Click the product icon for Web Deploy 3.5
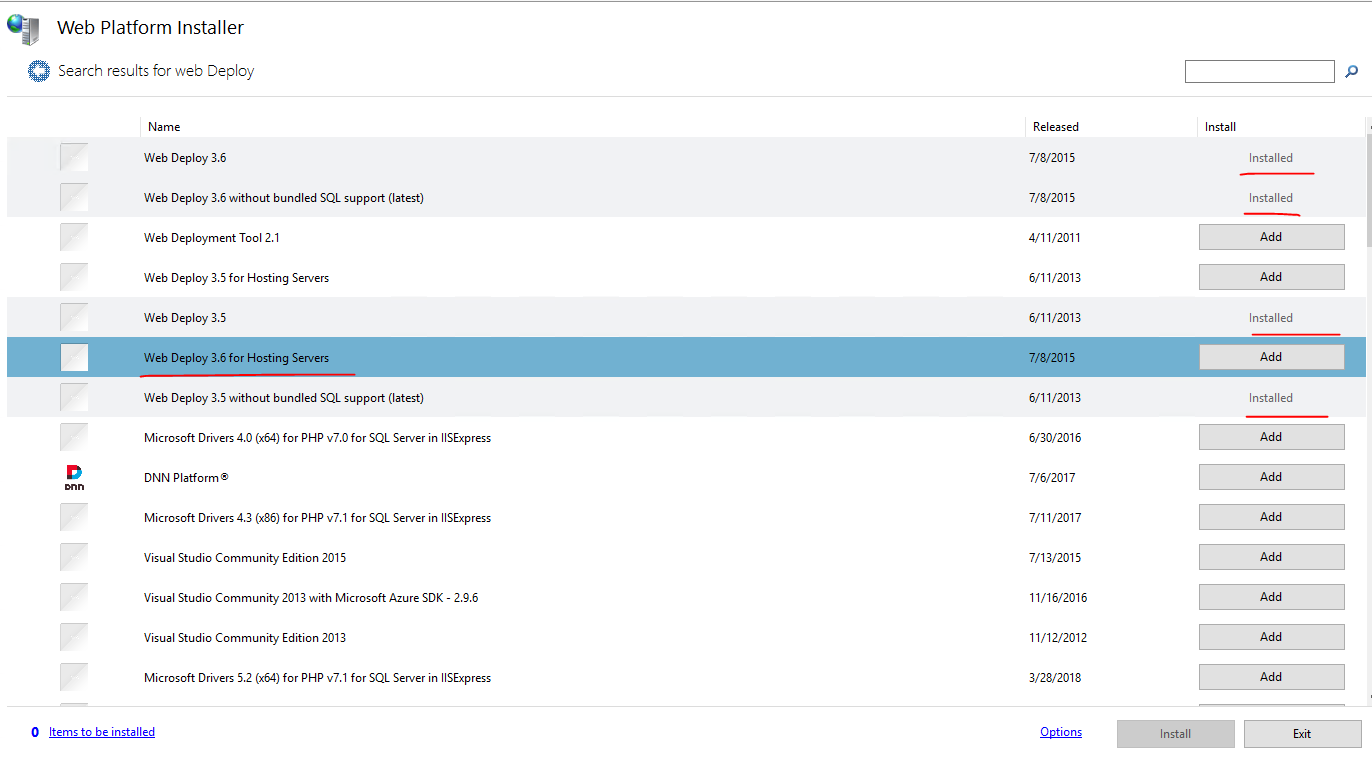 click(74, 317)
